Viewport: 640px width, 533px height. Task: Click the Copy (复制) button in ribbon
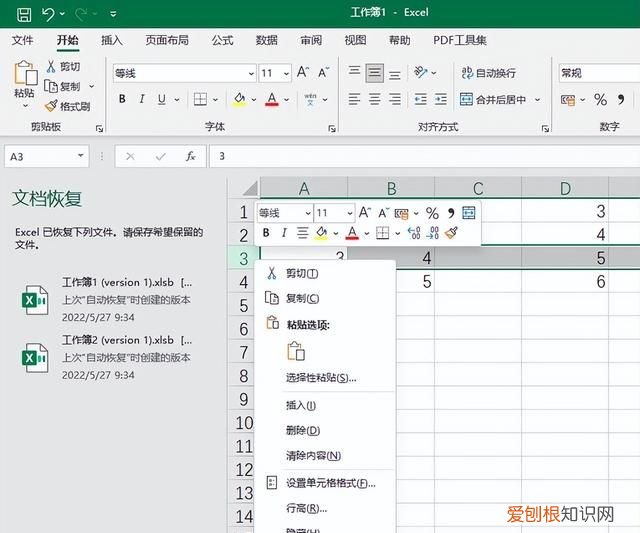click(62, 86)
